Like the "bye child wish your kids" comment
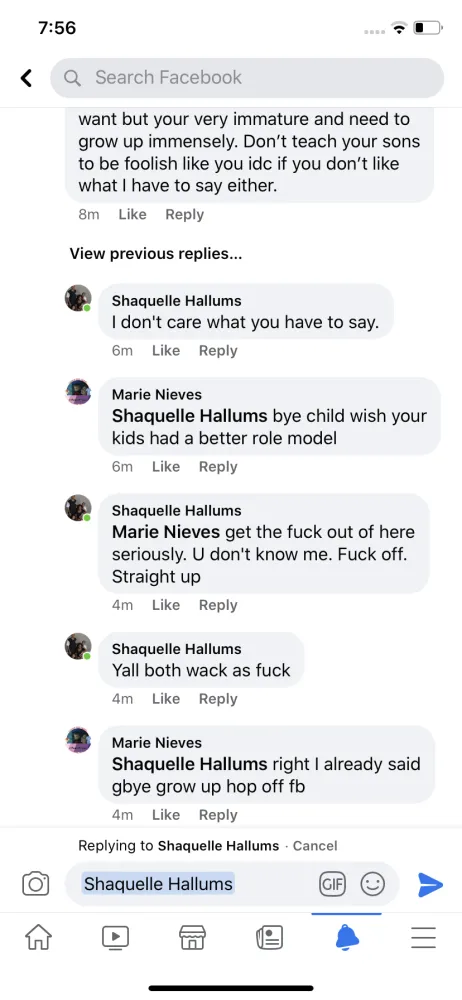The image size is (462, 1000). pyautogui.click(x=166, y=466)
